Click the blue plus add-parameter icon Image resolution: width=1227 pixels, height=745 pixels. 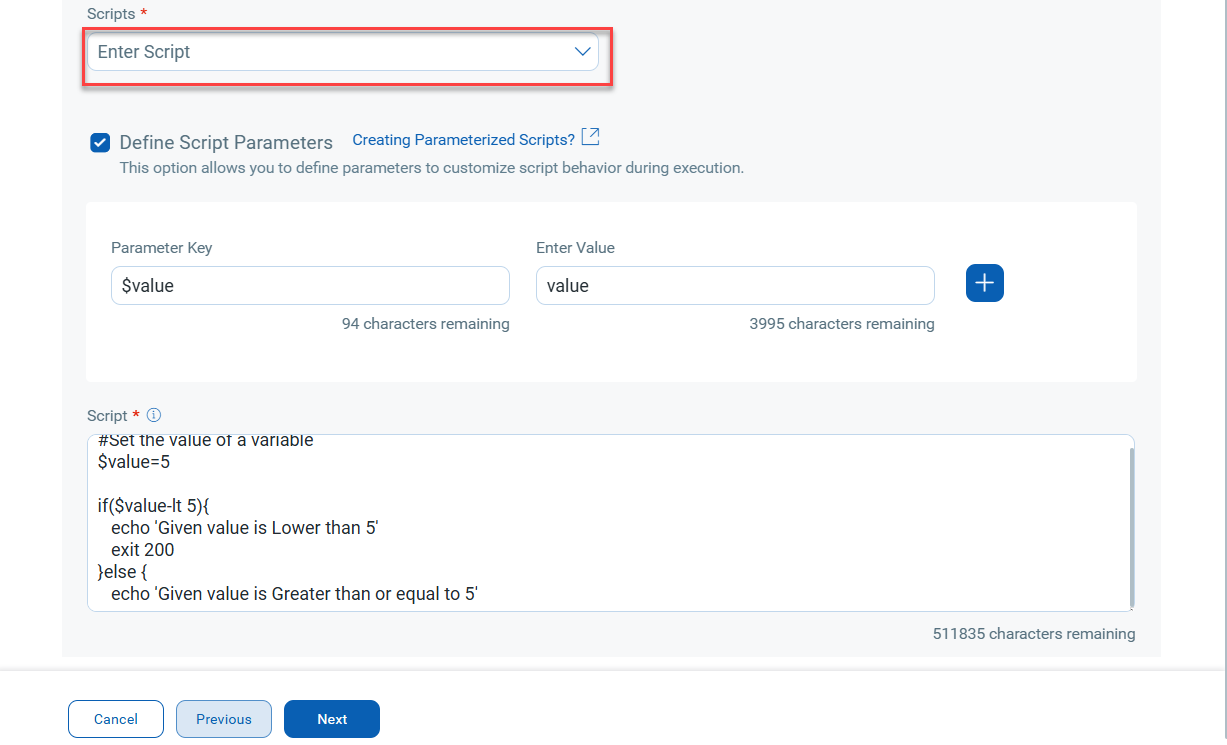pyautogui.click(x=984, y=284)
